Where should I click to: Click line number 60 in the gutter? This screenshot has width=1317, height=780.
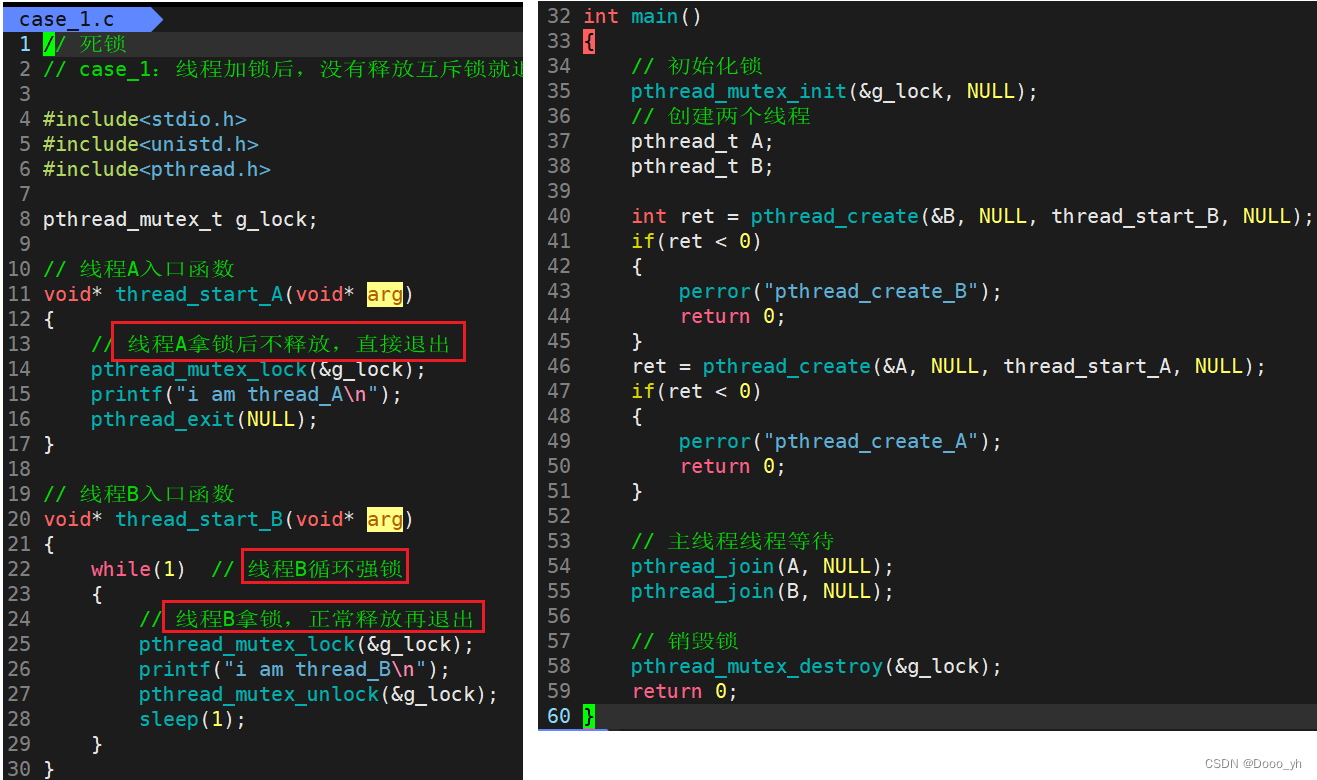pyautogui.click(x=559, y=716)
